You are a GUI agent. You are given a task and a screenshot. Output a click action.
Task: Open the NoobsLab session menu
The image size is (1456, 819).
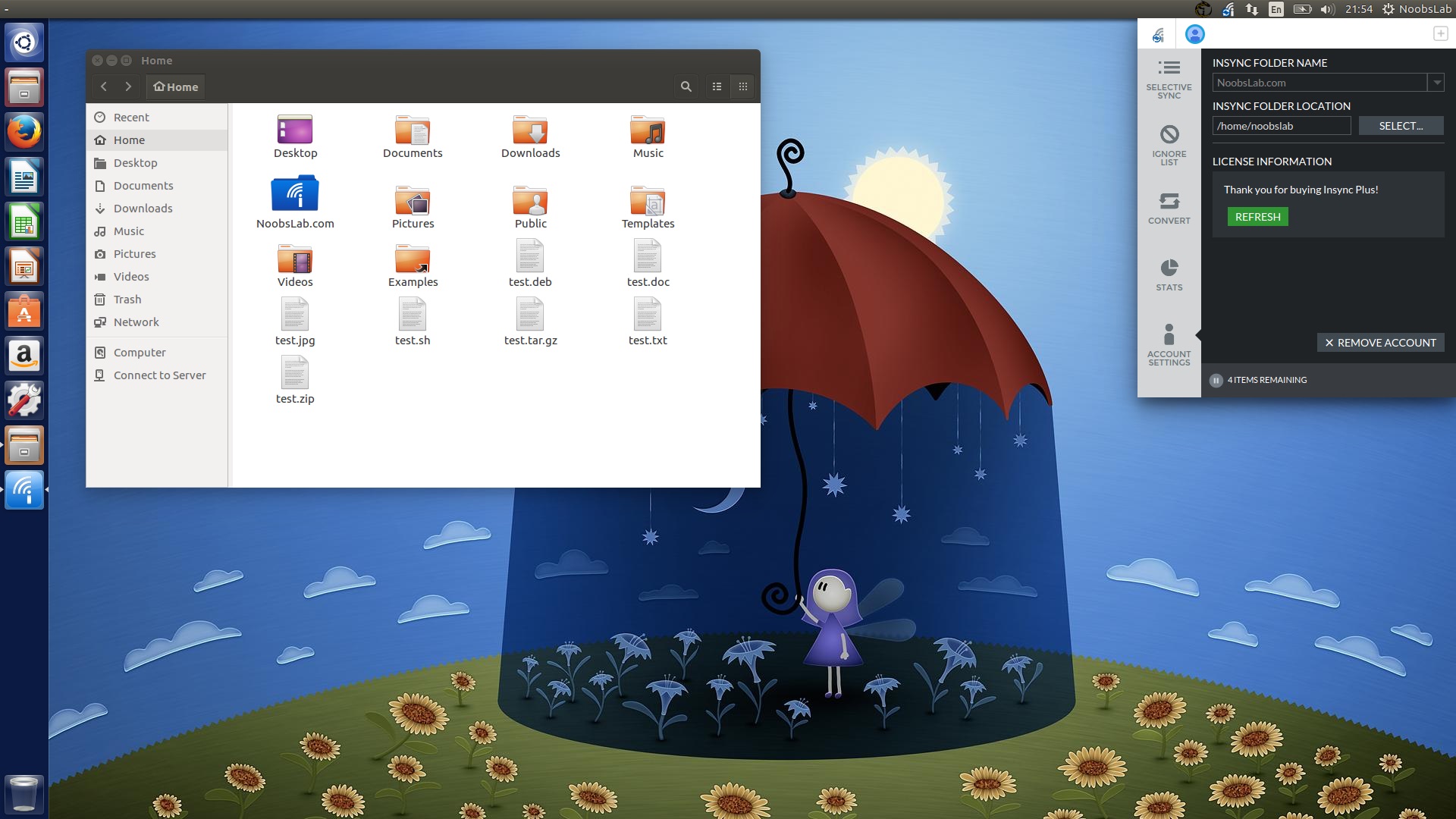pyautogui.click(x=1417, y=9)
